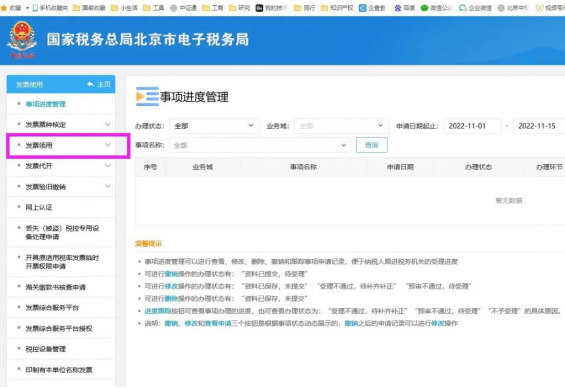Viewport: 565px width, 388px height.
Task: Open the 业务域 dropdown
Action: click(x=342, y=126)
